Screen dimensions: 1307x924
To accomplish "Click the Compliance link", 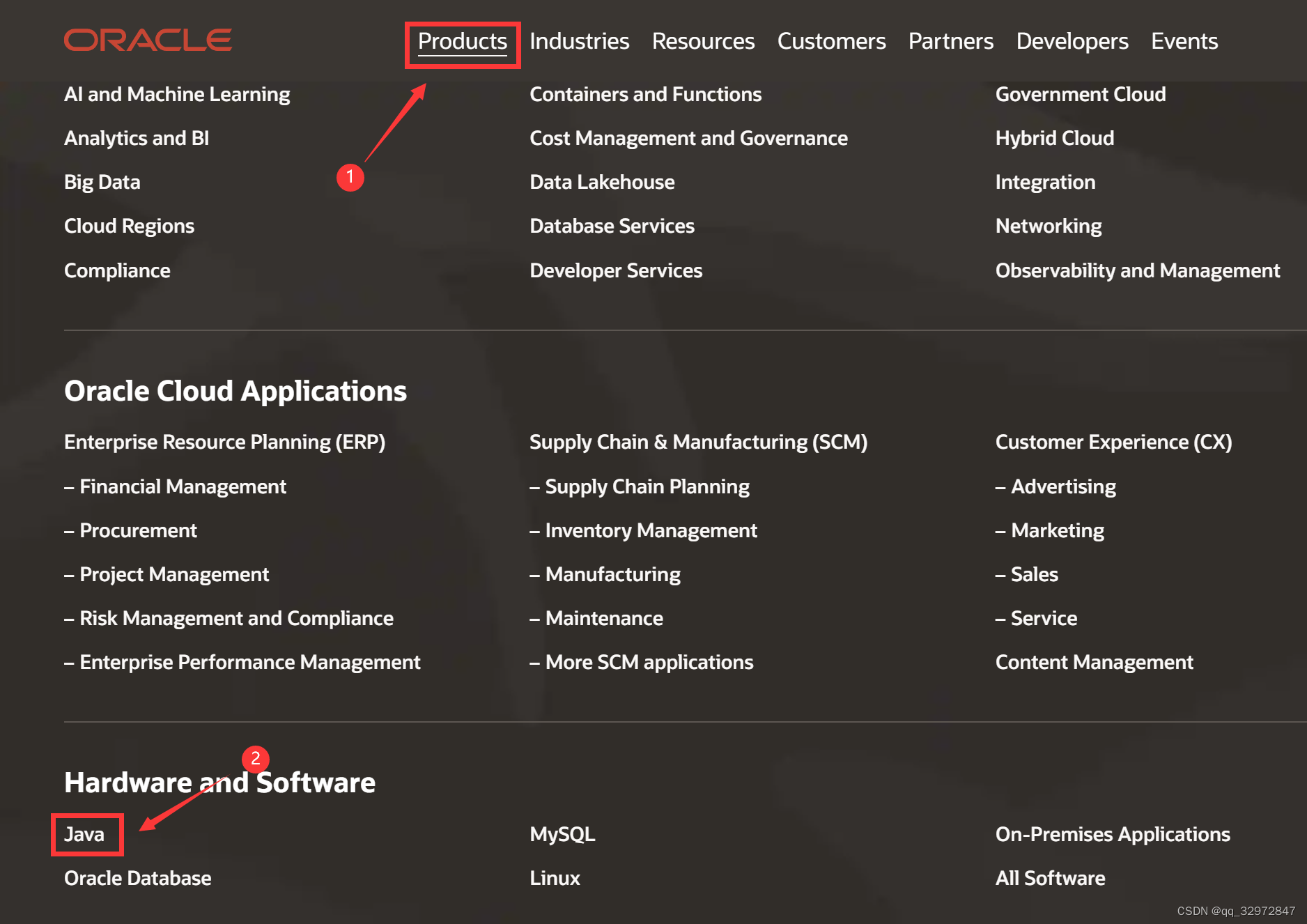I will [x=117, y=270].
